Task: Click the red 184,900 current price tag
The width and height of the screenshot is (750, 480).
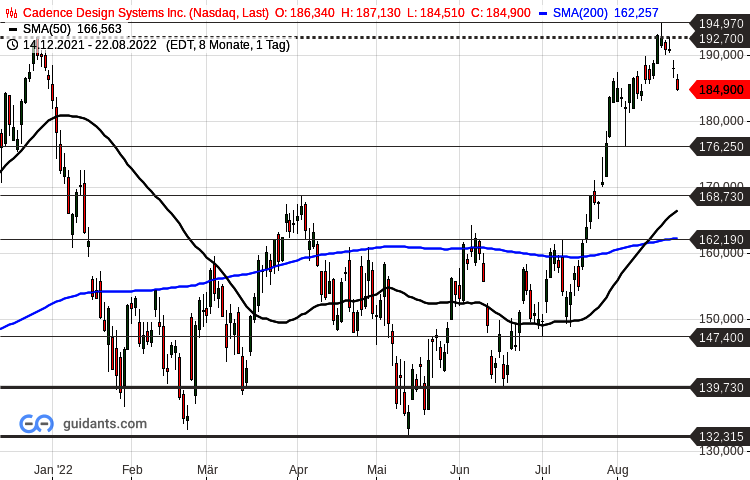Action: pyautogui.click(x=719, y=90)
